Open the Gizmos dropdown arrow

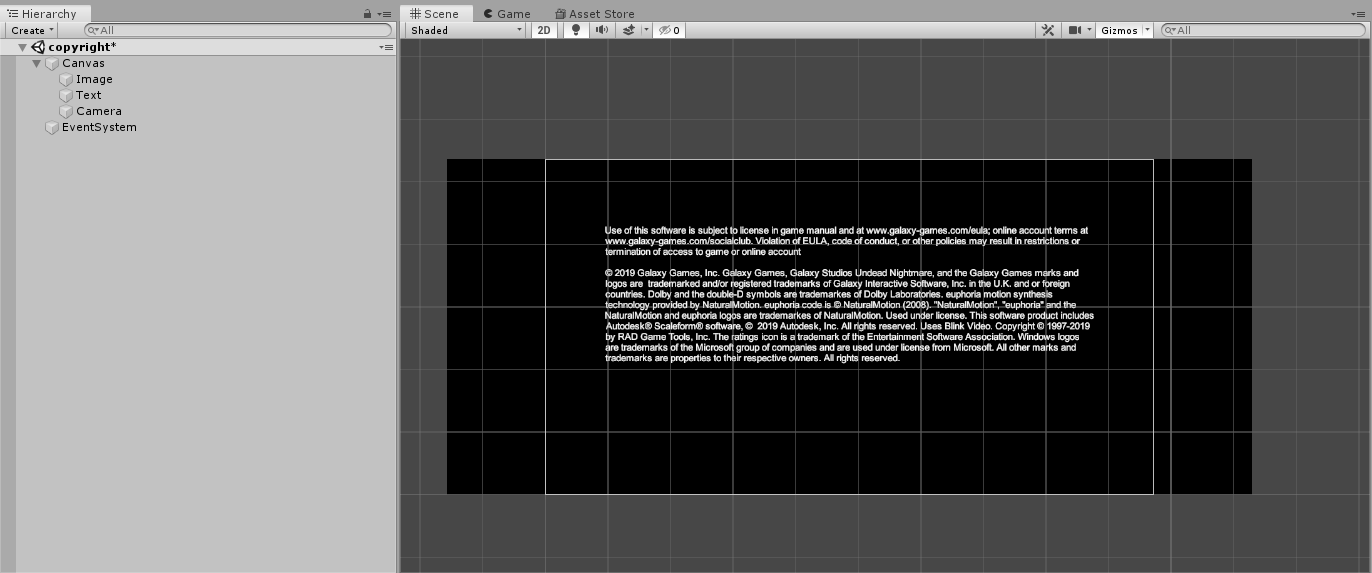[x=1147, y=30]
